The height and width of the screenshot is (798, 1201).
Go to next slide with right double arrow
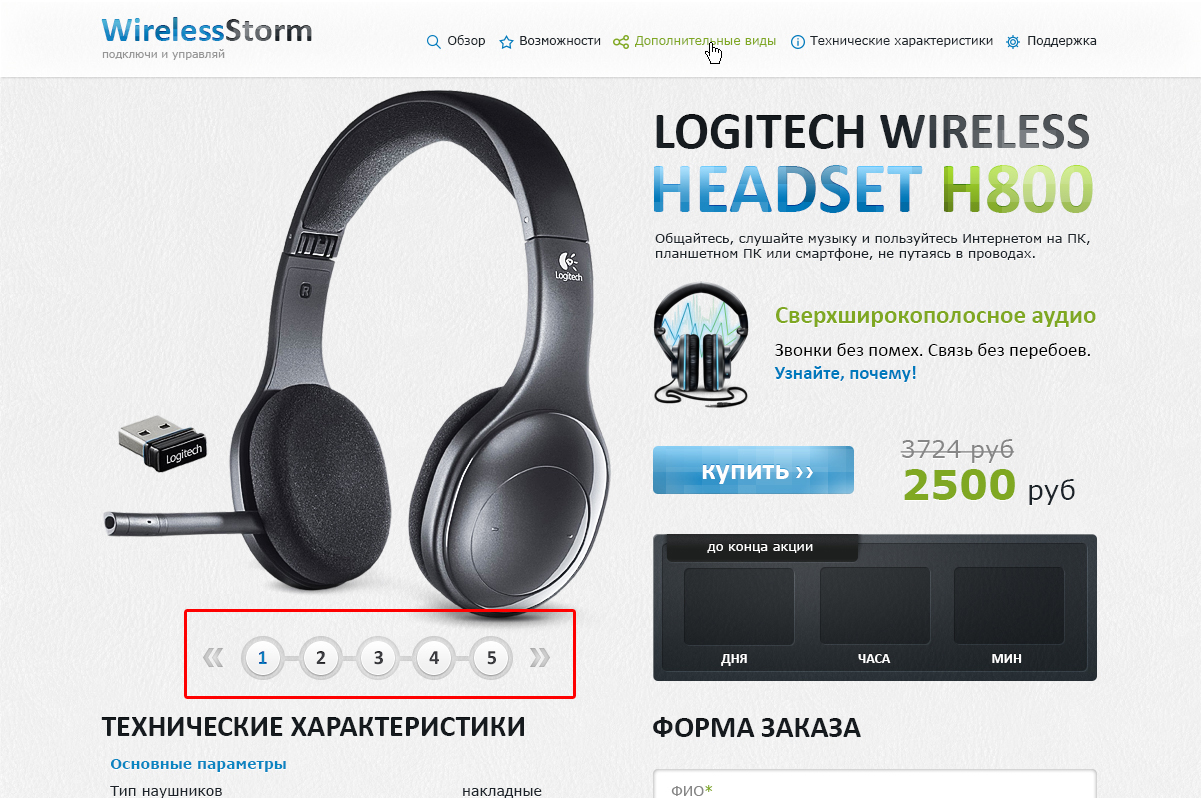pyautogui.click(x=540, y=657)
